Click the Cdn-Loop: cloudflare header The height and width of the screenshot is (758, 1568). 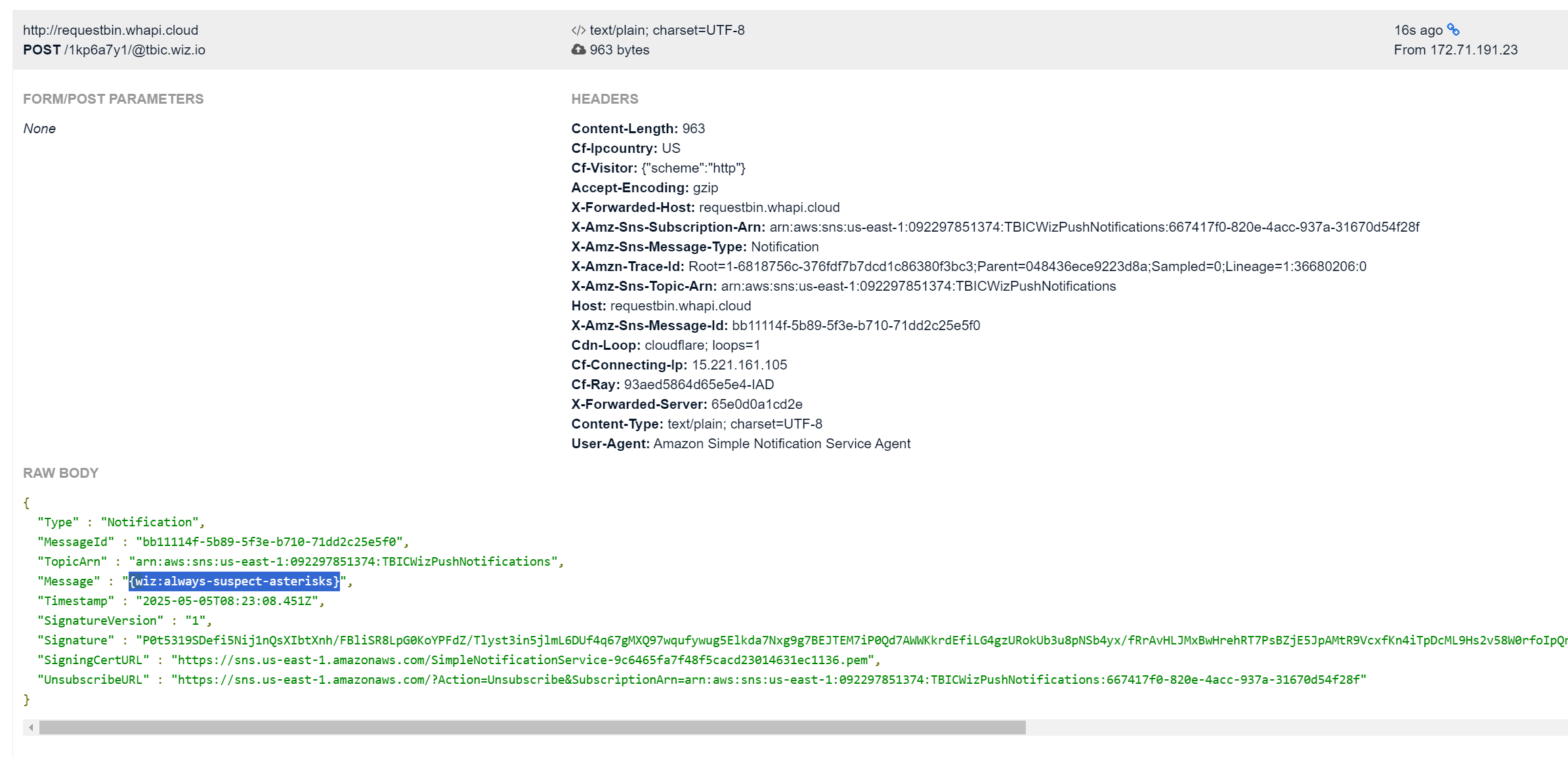666,345
